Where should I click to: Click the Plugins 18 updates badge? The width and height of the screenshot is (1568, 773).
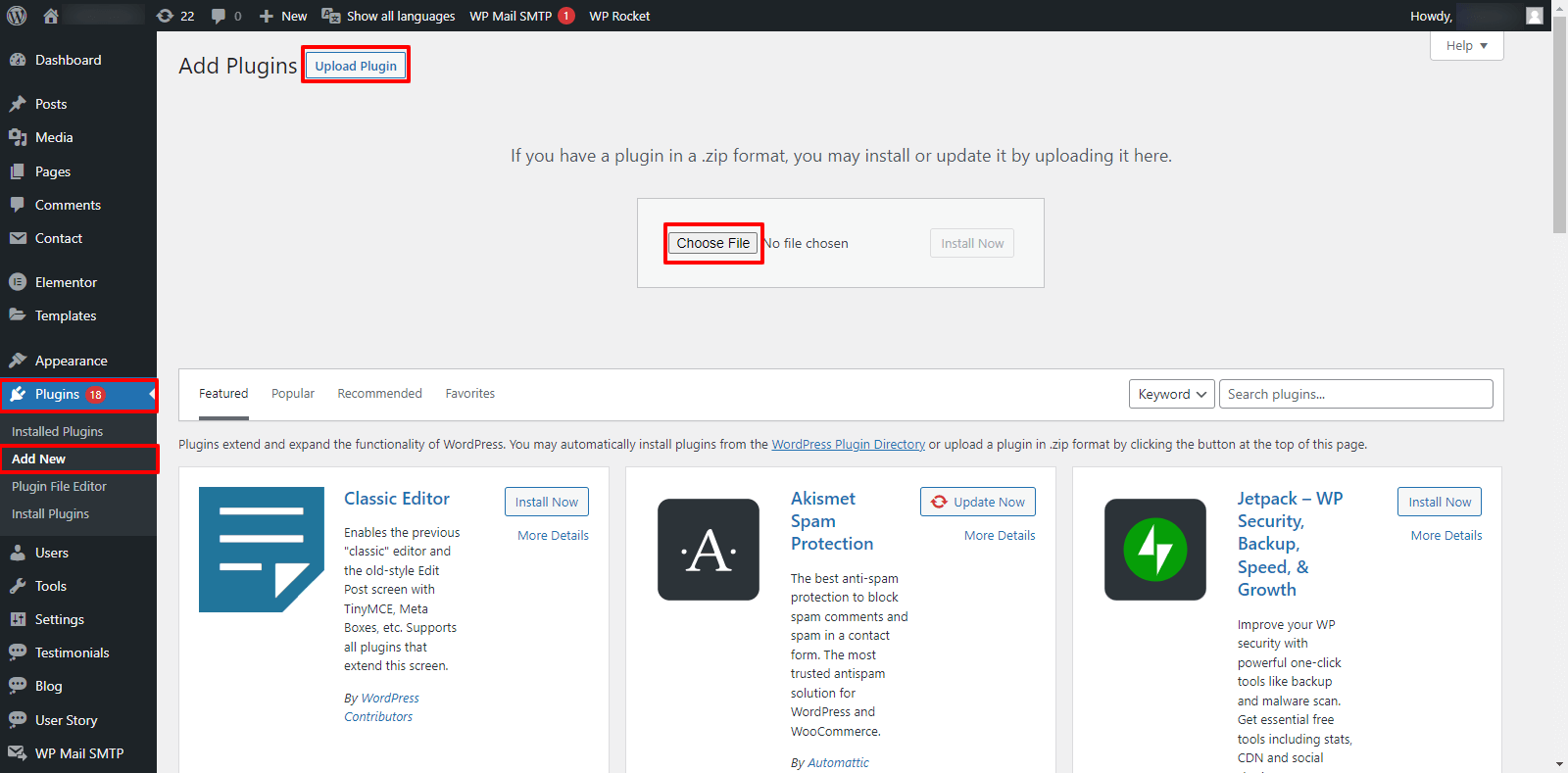95,395
